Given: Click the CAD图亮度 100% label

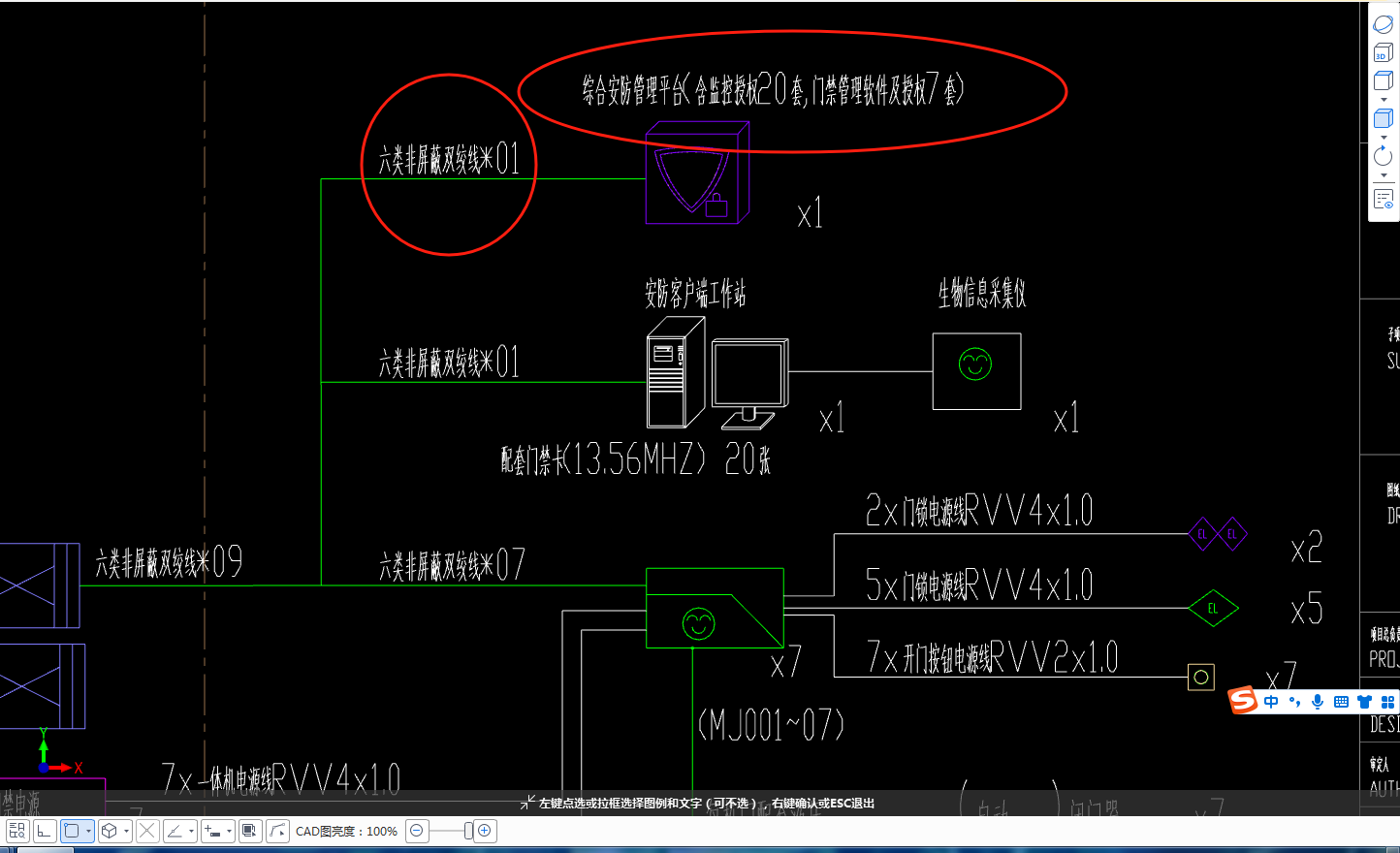Looking at the screenshot, I should tap(346, 831).
